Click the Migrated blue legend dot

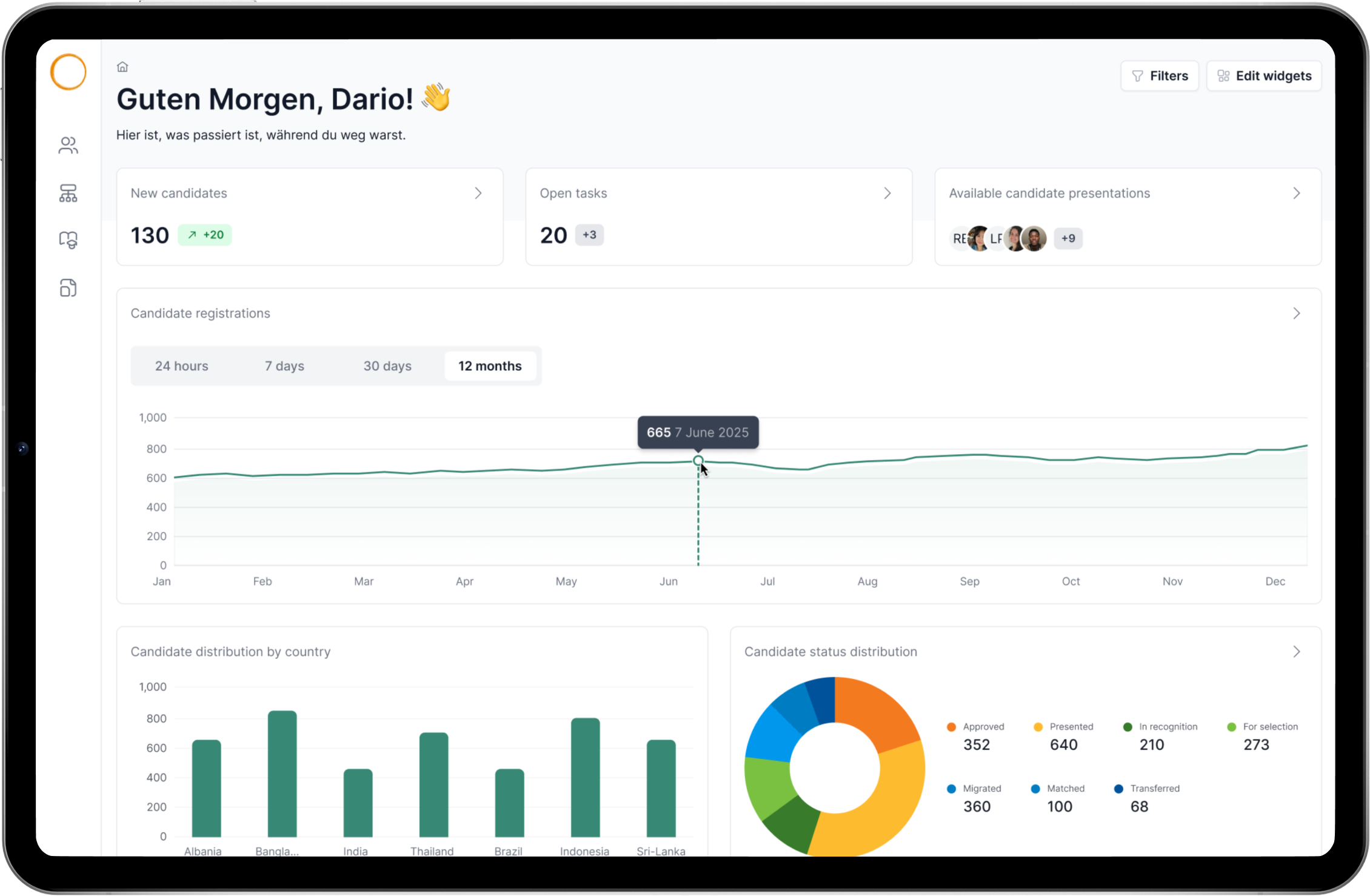[x=952, y=789]
